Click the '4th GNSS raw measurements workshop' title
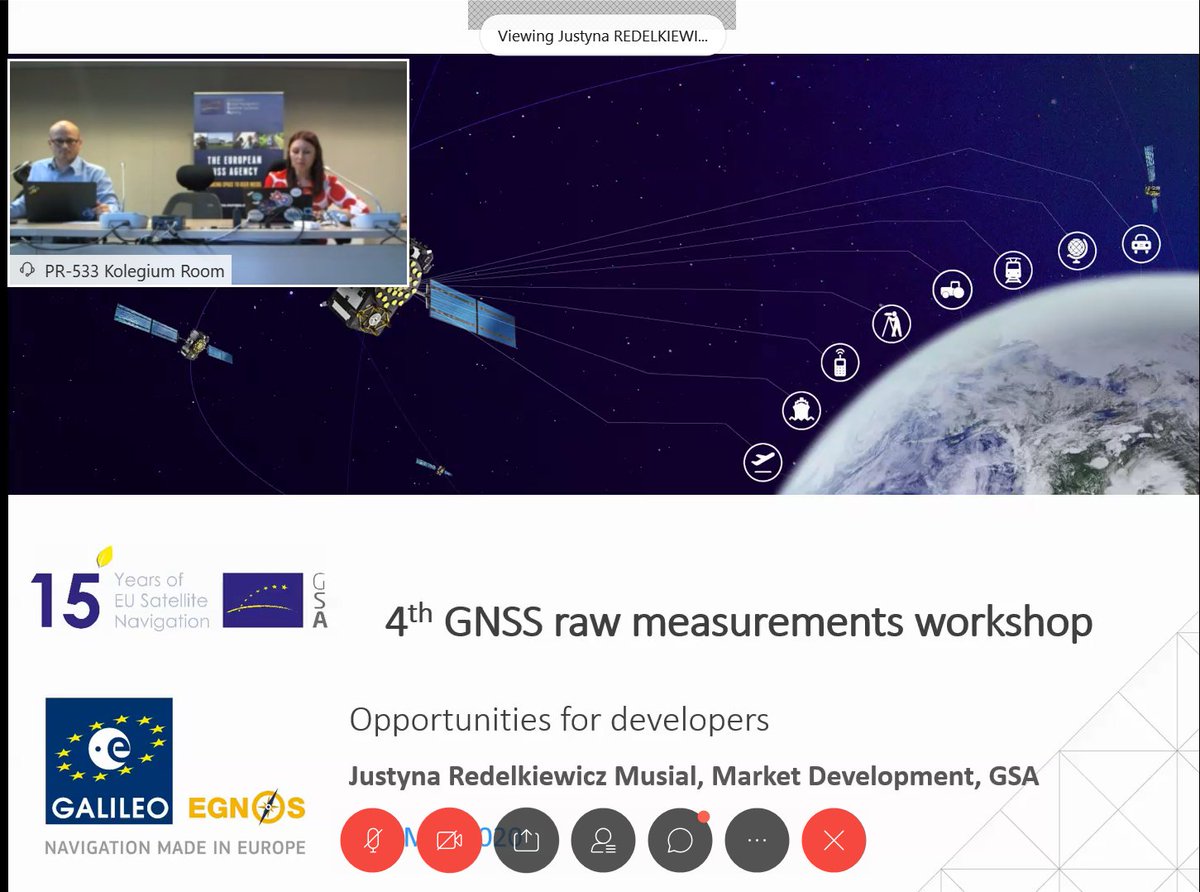The image size is (1200, 892). pyautogui.click(x=739, y=621)
